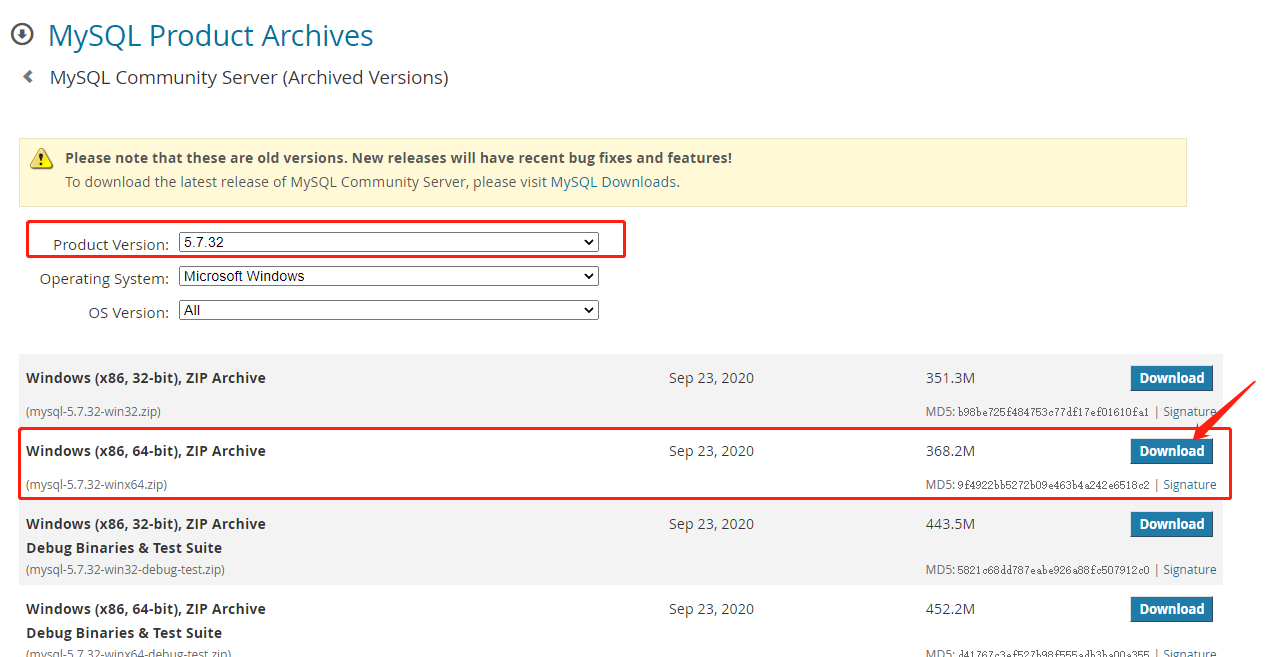
Task: Click the Product Version label
Action: pyautogui.click(x=111, y=245)
